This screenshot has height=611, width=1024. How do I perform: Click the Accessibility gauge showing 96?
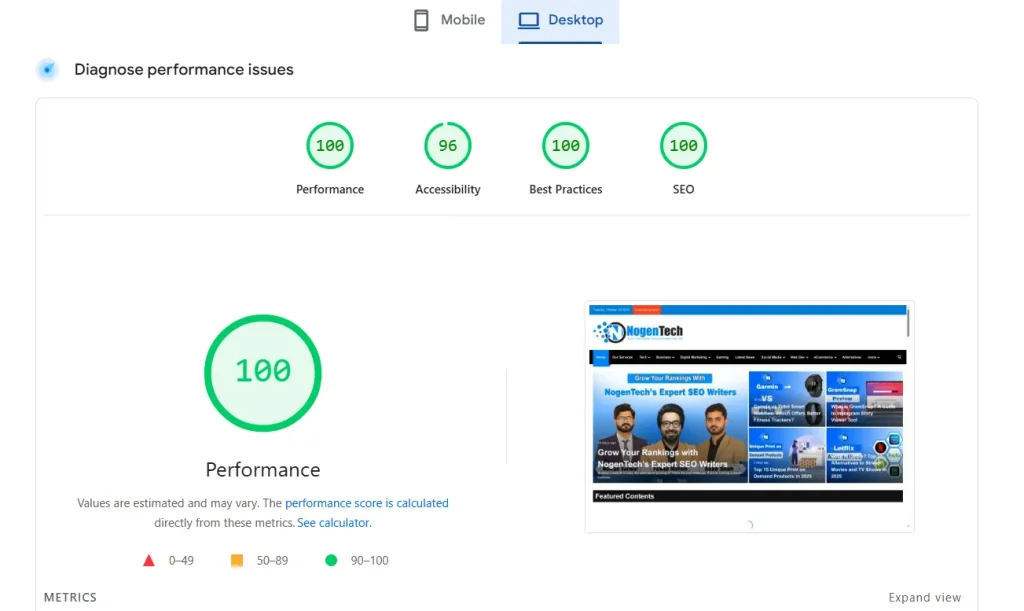[x=447, y=145]
